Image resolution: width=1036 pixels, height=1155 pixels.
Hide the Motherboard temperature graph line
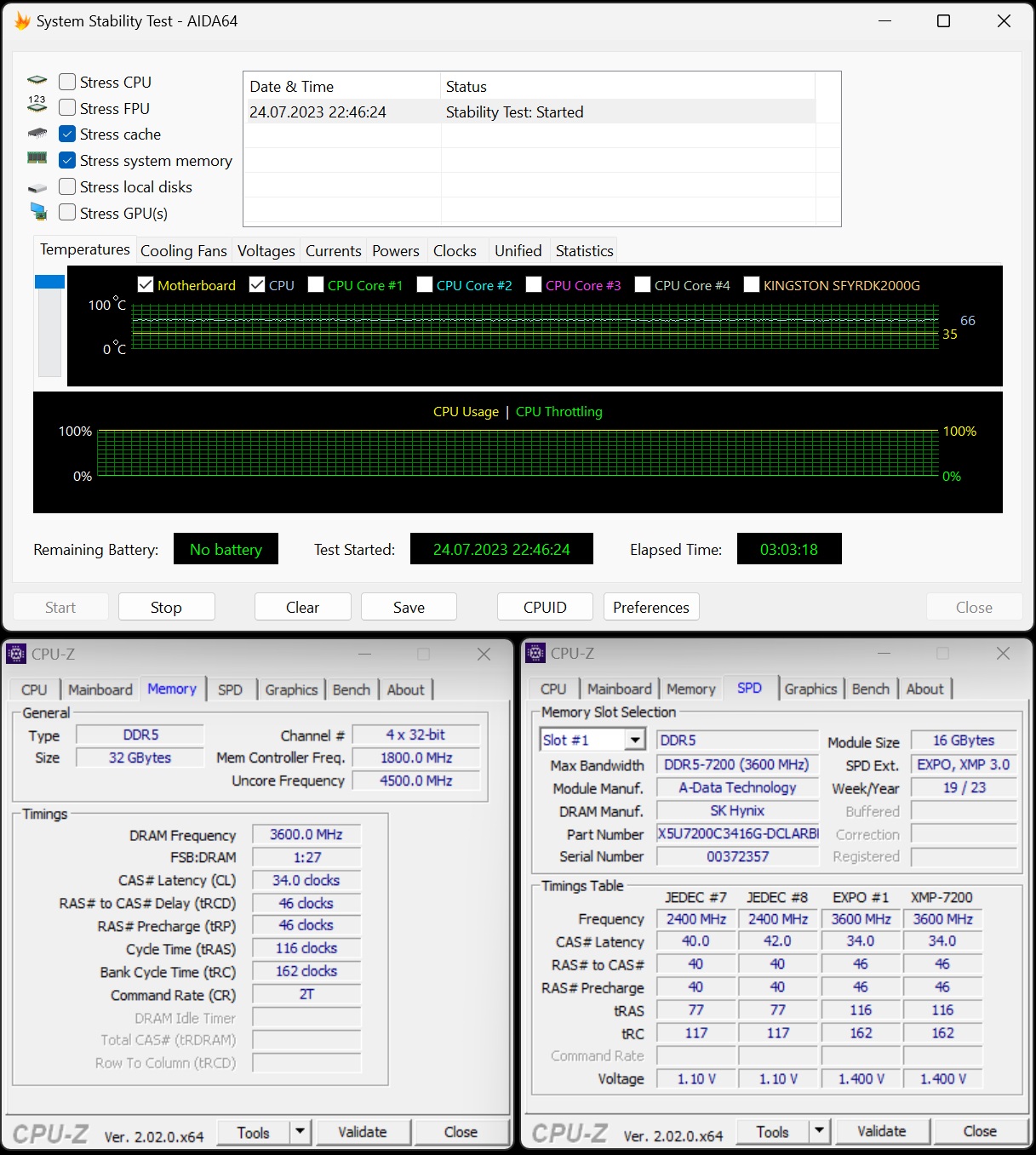pos(146,284)
